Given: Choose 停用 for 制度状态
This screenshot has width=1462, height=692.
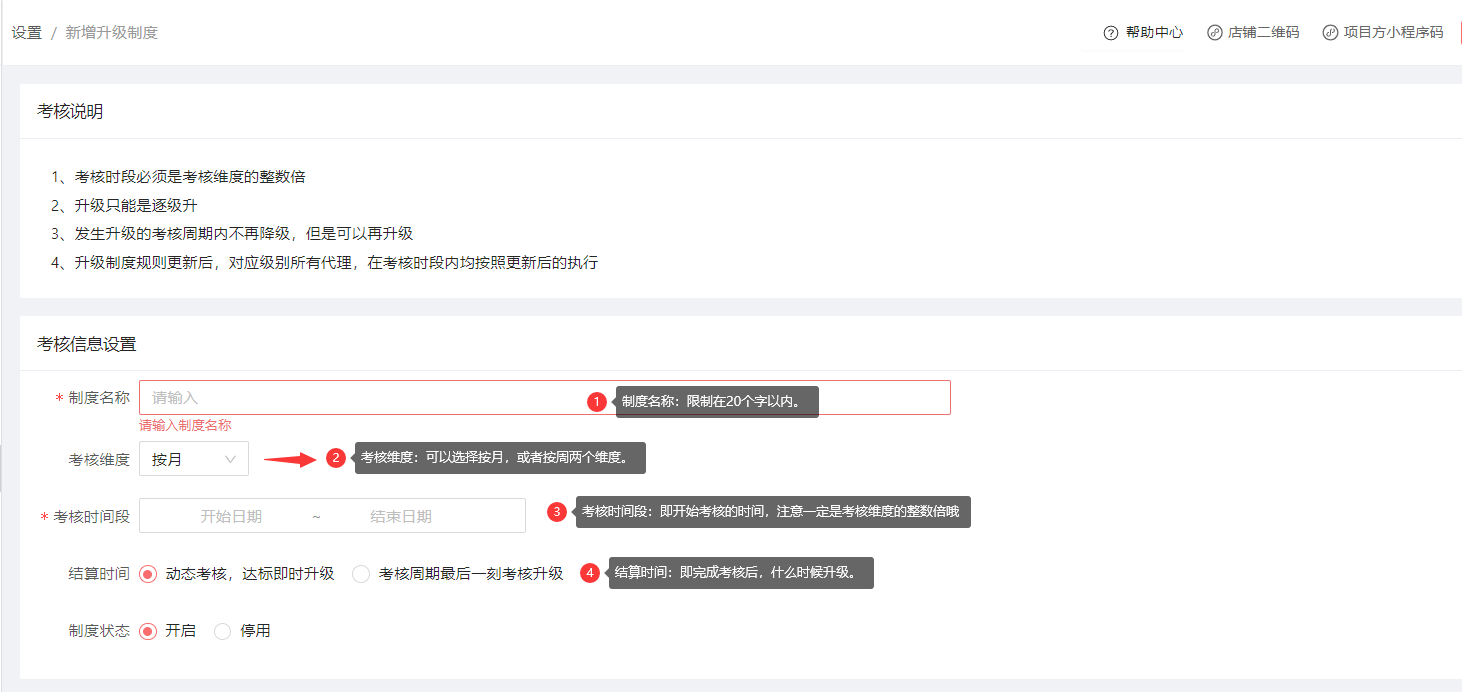Looking at the screenshot, I should tap(222, 631).
